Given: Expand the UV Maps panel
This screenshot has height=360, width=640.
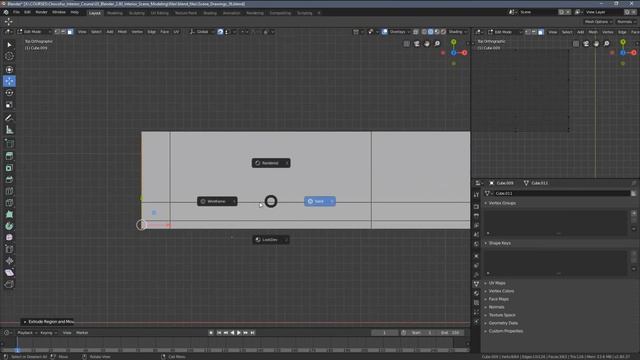Looking at the screenshot, I should pos(496,283).
